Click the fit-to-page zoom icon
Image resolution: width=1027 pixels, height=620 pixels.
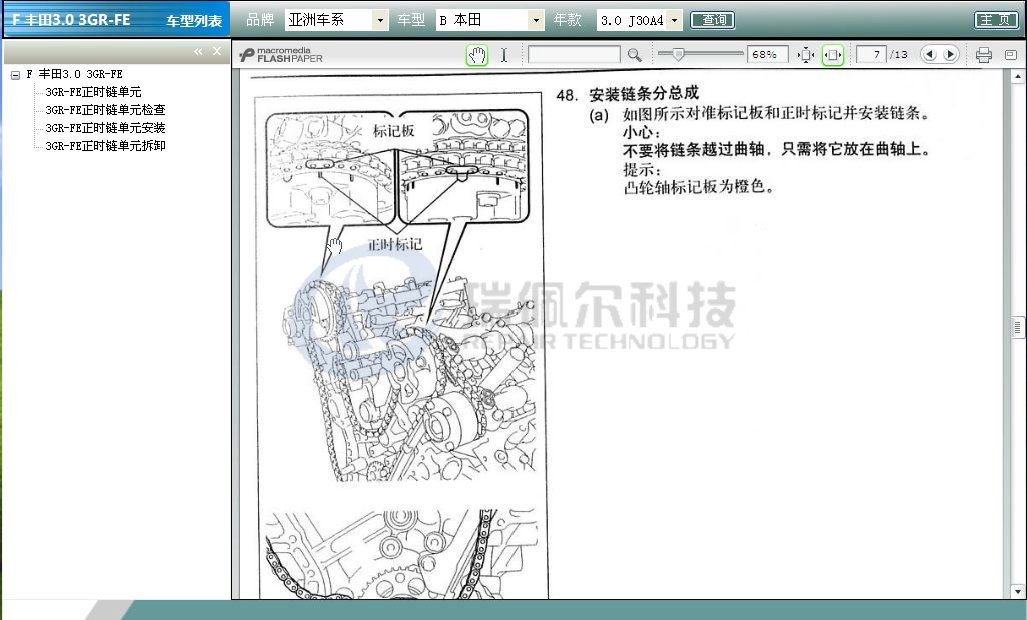tap(806, 55)
